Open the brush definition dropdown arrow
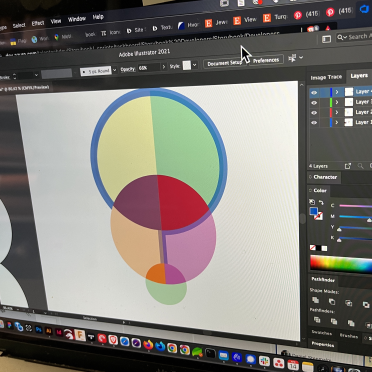 click(115, 70)
